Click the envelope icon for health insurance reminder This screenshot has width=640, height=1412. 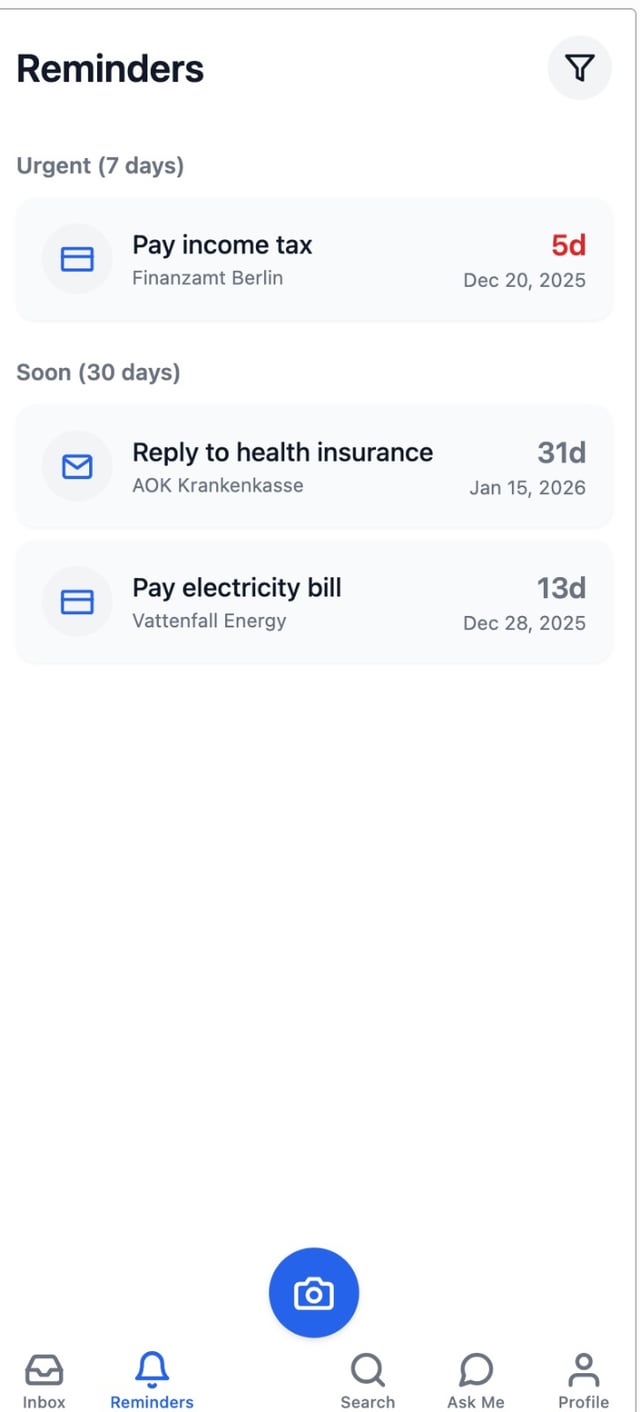tap(77, 466)
